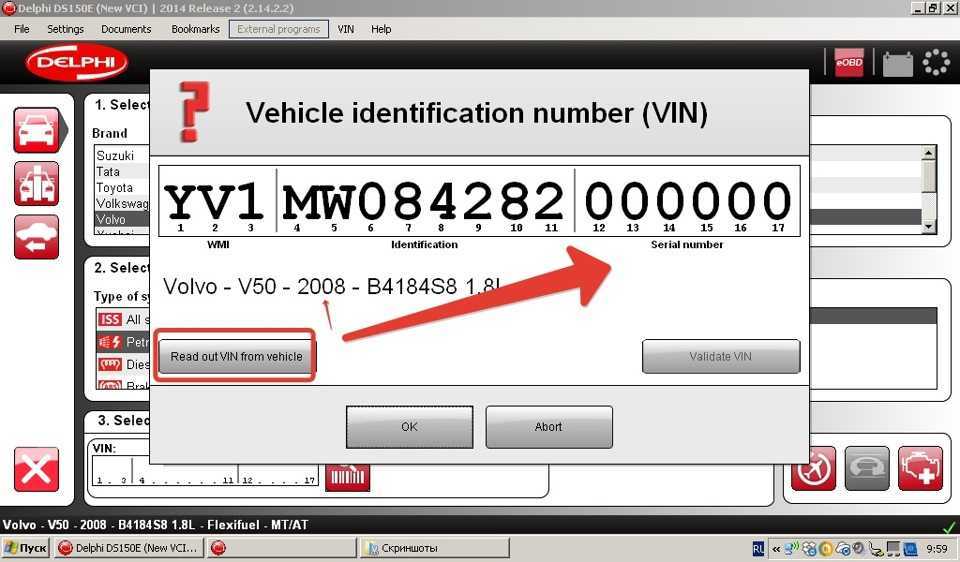960x562 pixels.
Task: Open the Windows Пуск start button
Action: tap(26, 548)
